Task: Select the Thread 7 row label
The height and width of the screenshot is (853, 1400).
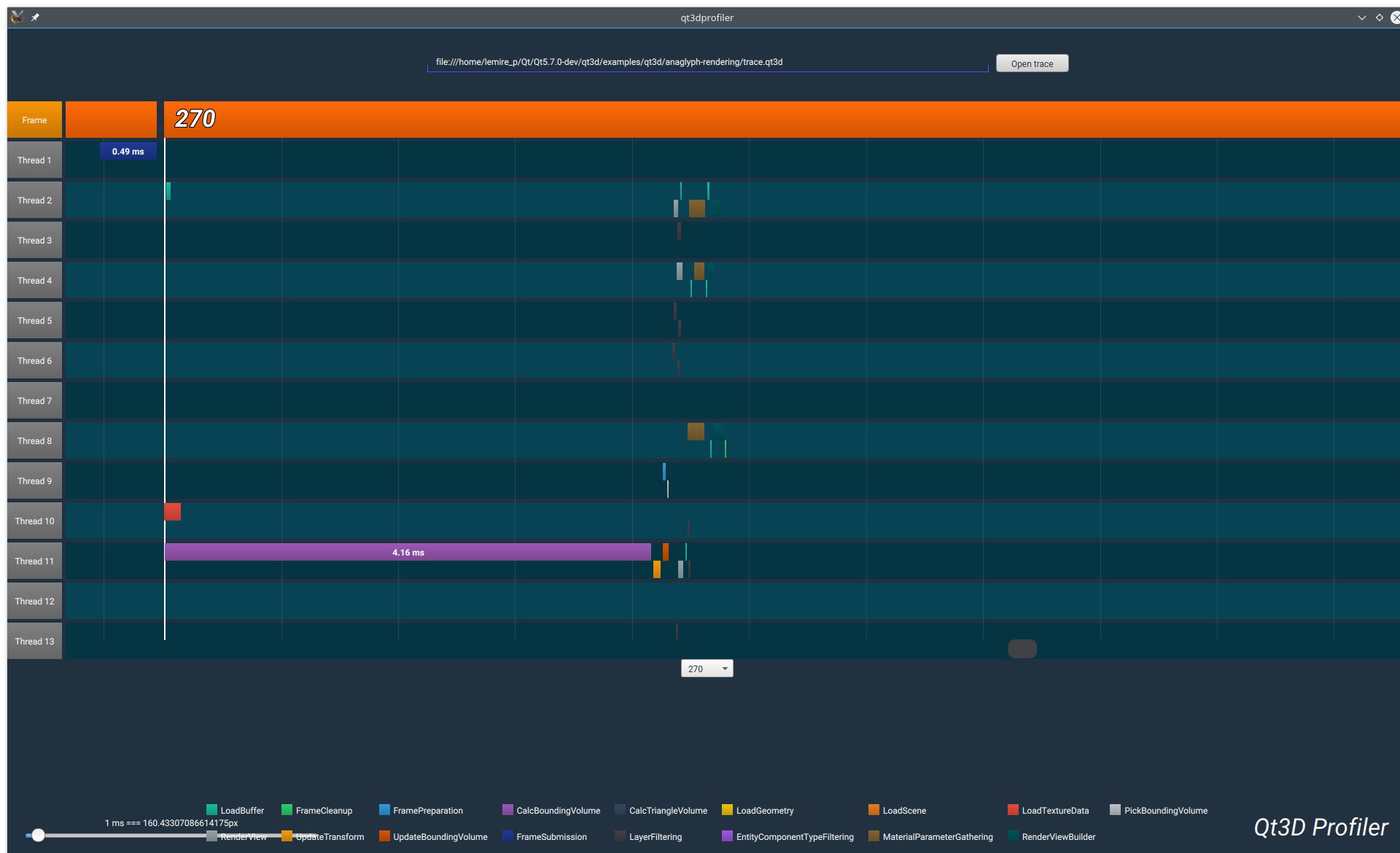Action: pos(34,401)
